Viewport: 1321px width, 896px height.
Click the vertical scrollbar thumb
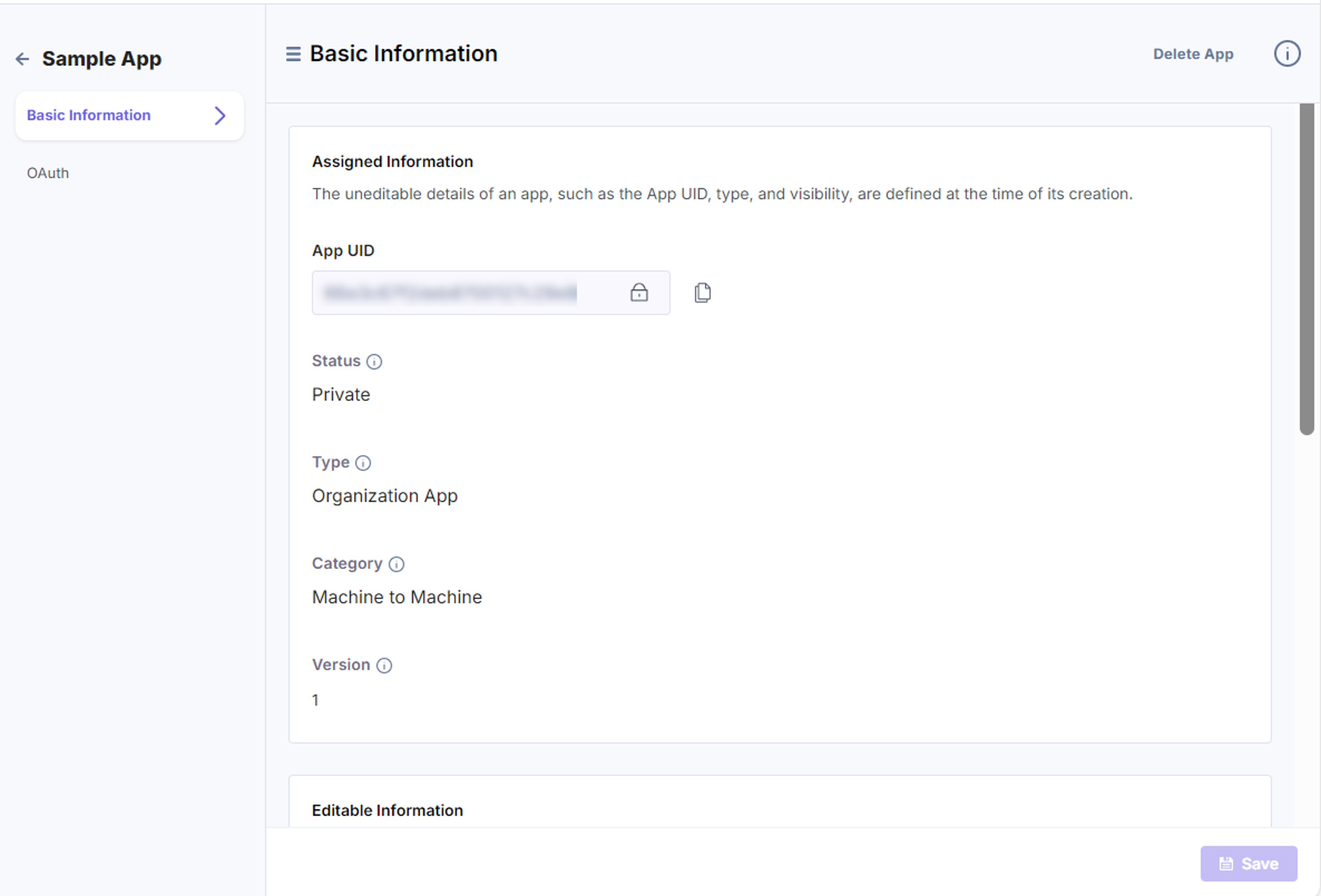coord(1307,269)
